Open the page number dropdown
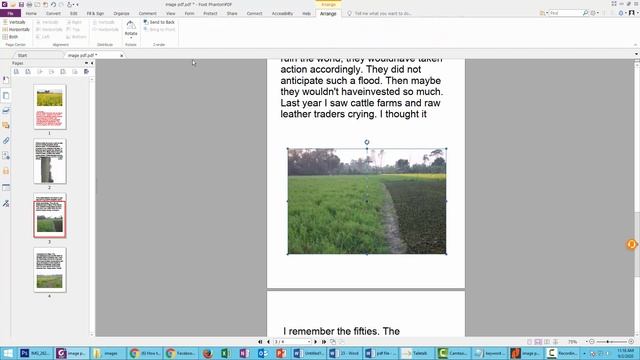Viewport: 640px width, 360px height. (x=309, y=342)
